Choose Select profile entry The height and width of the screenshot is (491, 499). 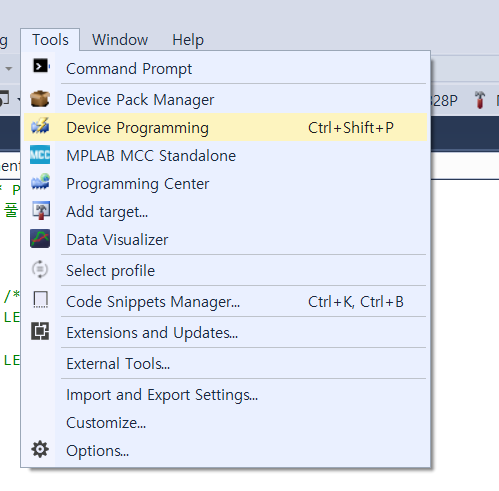point(225,270)
